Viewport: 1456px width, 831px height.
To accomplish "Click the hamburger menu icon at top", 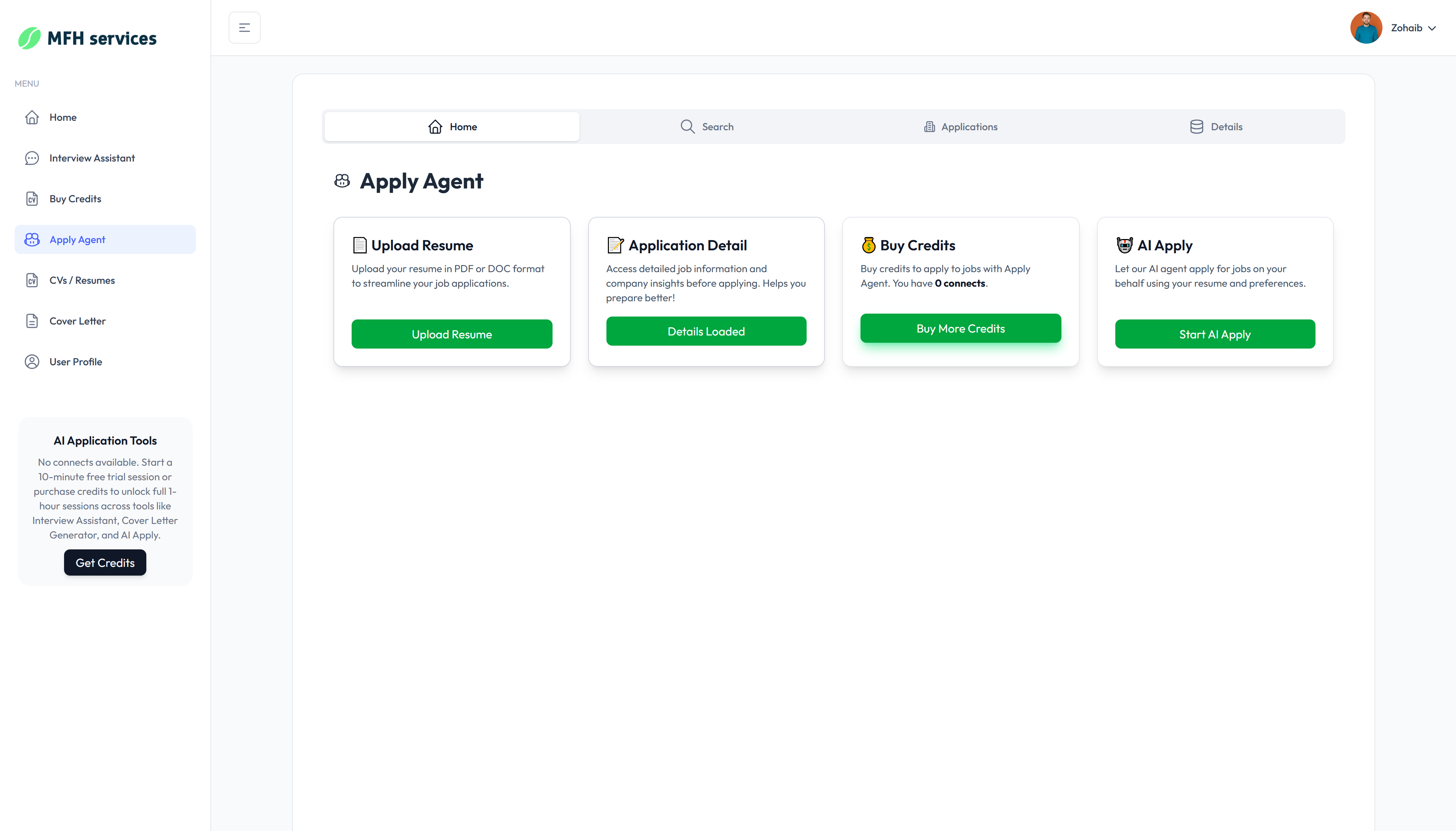I will (x=244, y=27).
